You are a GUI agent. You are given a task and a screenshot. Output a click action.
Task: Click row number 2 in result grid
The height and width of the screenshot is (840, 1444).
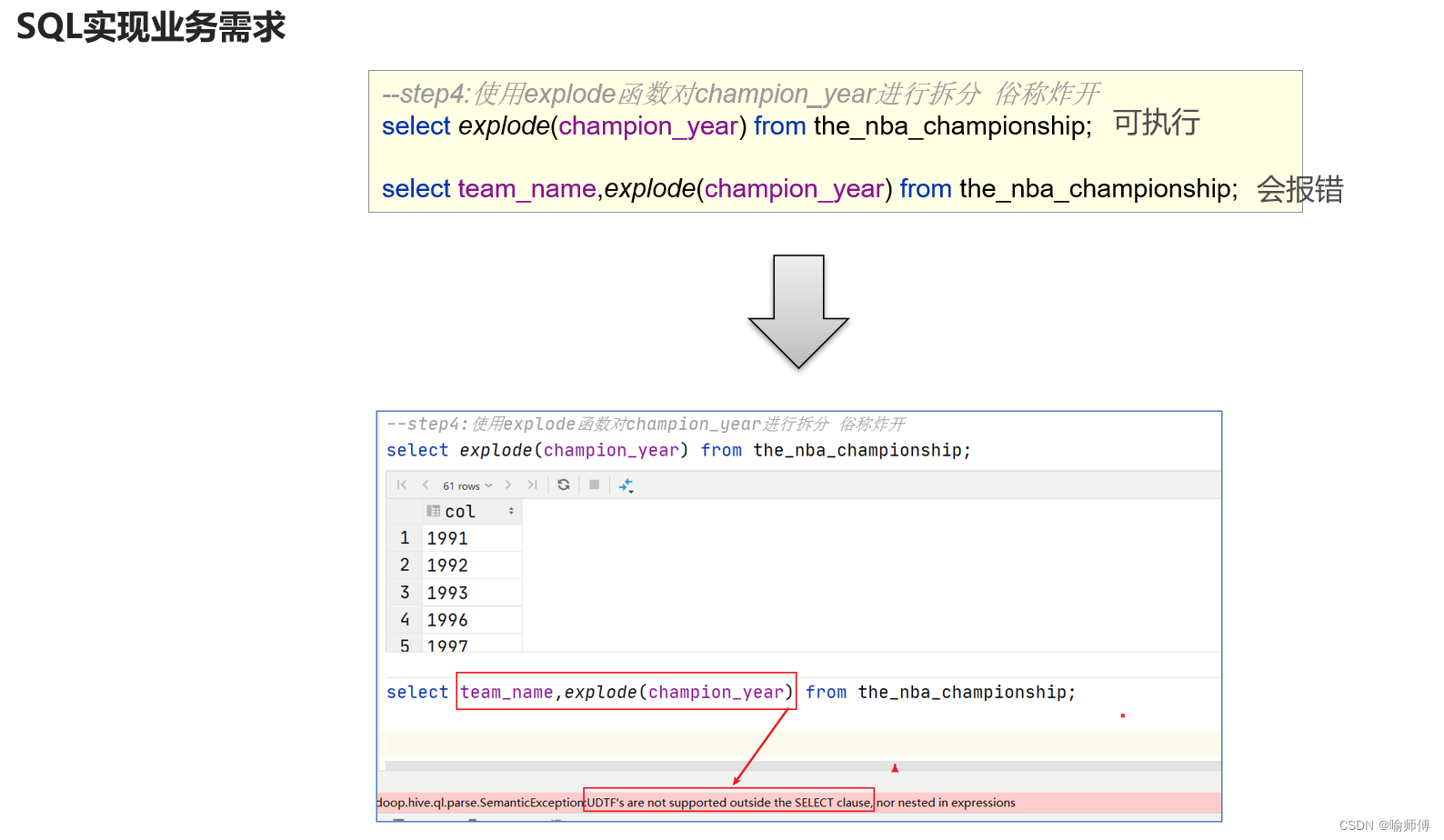(405, 565)
